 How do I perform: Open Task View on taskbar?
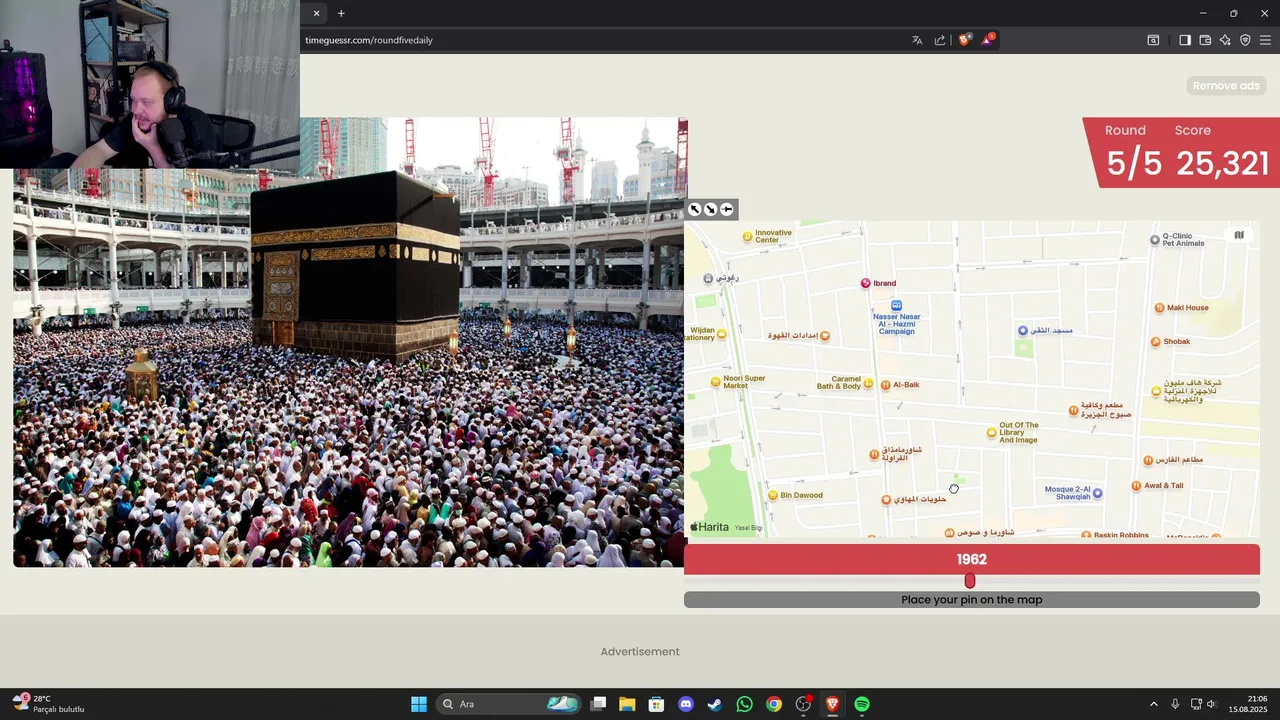[x=598, y=704]
